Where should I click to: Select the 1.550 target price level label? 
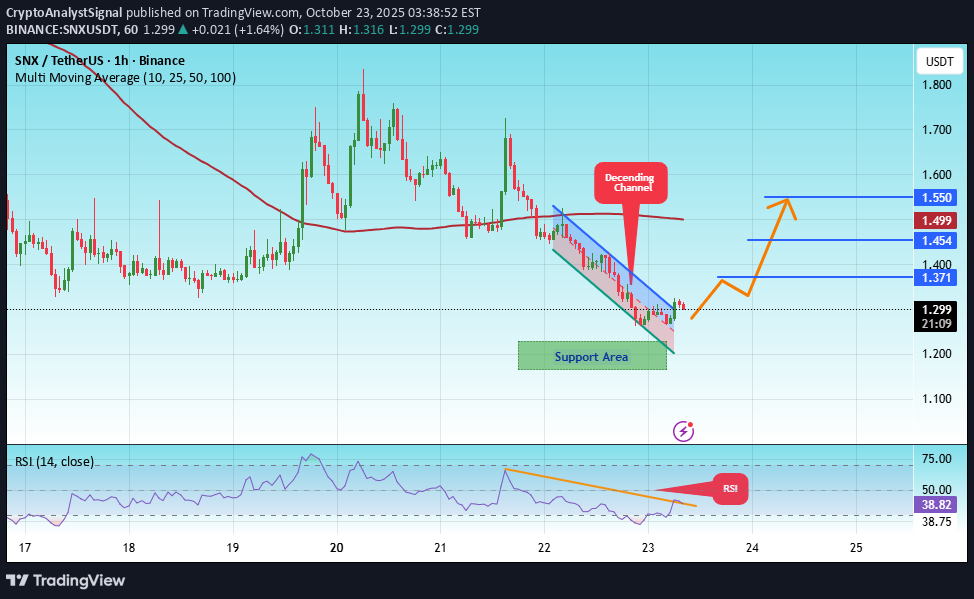(x=935, y=197)
